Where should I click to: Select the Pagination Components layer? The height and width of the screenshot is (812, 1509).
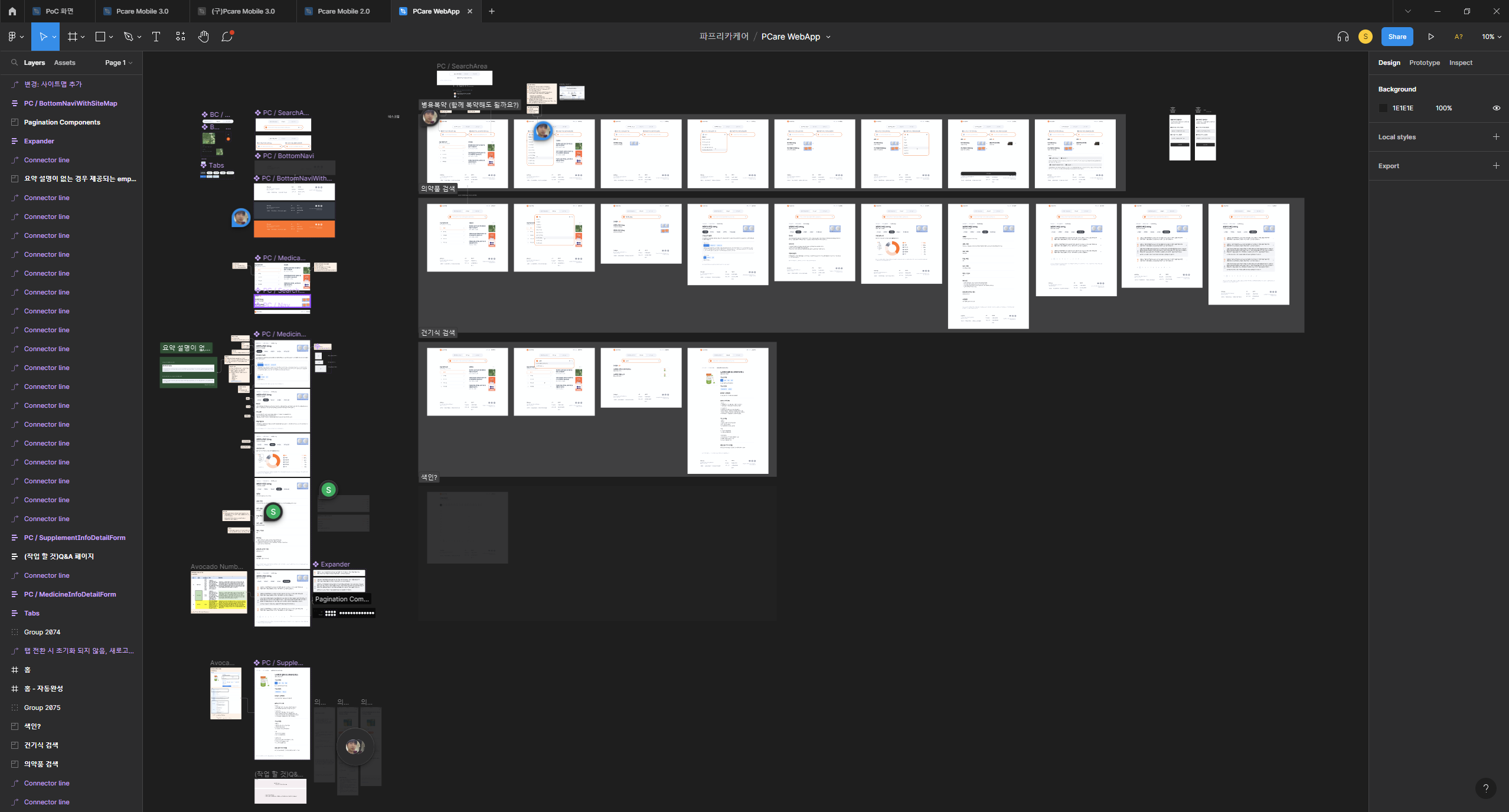(62, 122)
